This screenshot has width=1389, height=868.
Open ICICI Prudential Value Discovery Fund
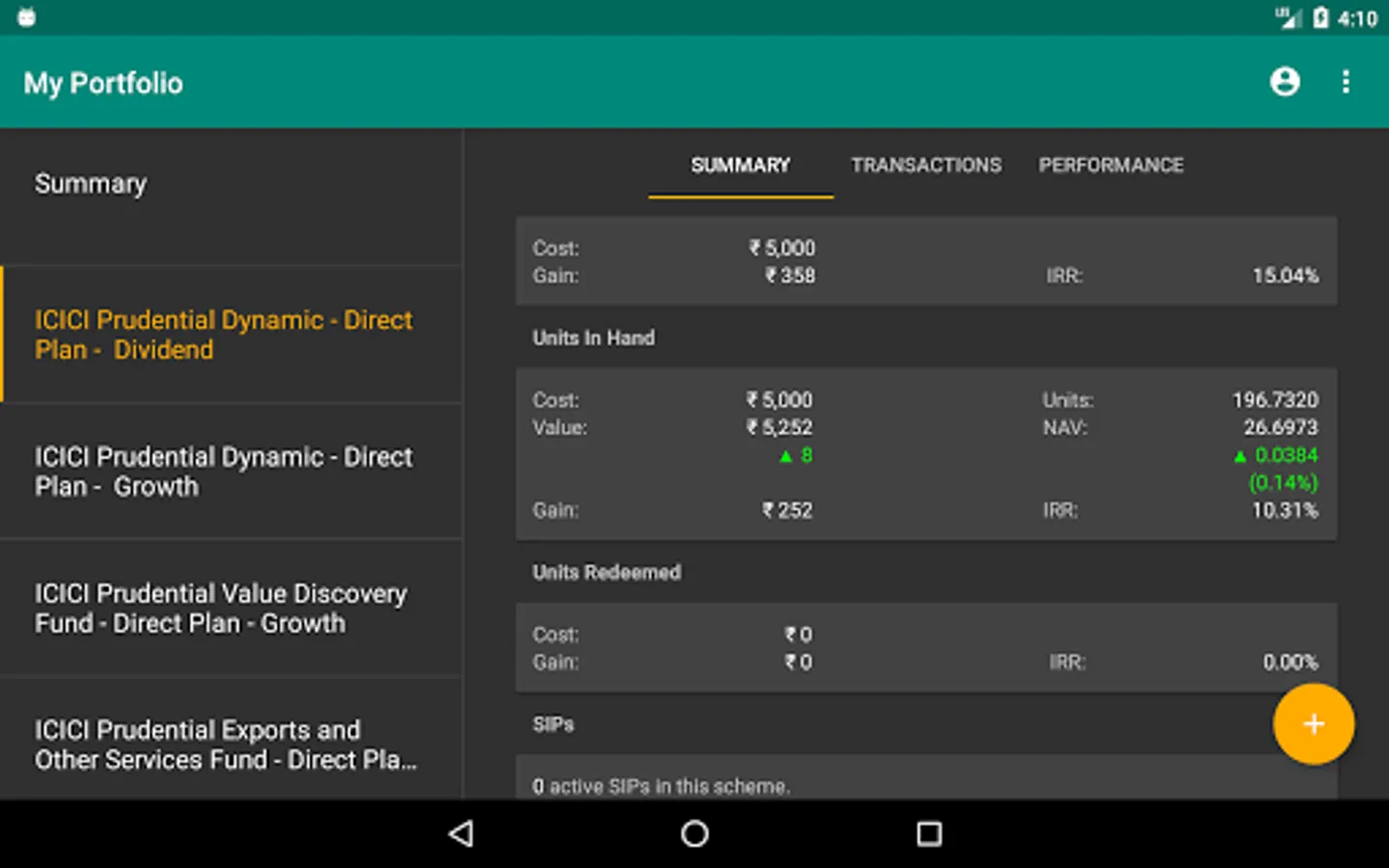click(231, 608)
